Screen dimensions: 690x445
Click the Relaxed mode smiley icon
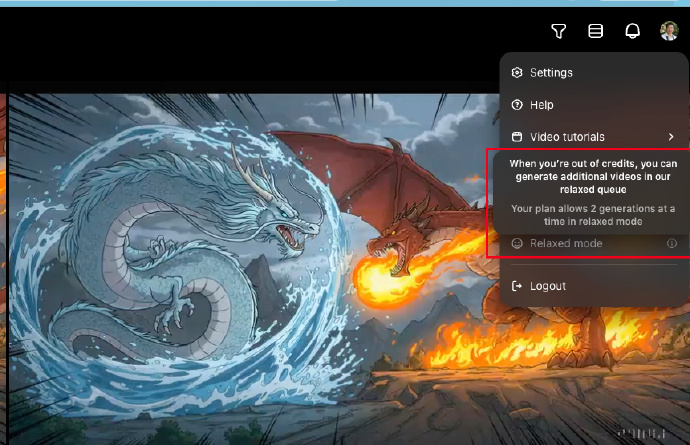517,243
